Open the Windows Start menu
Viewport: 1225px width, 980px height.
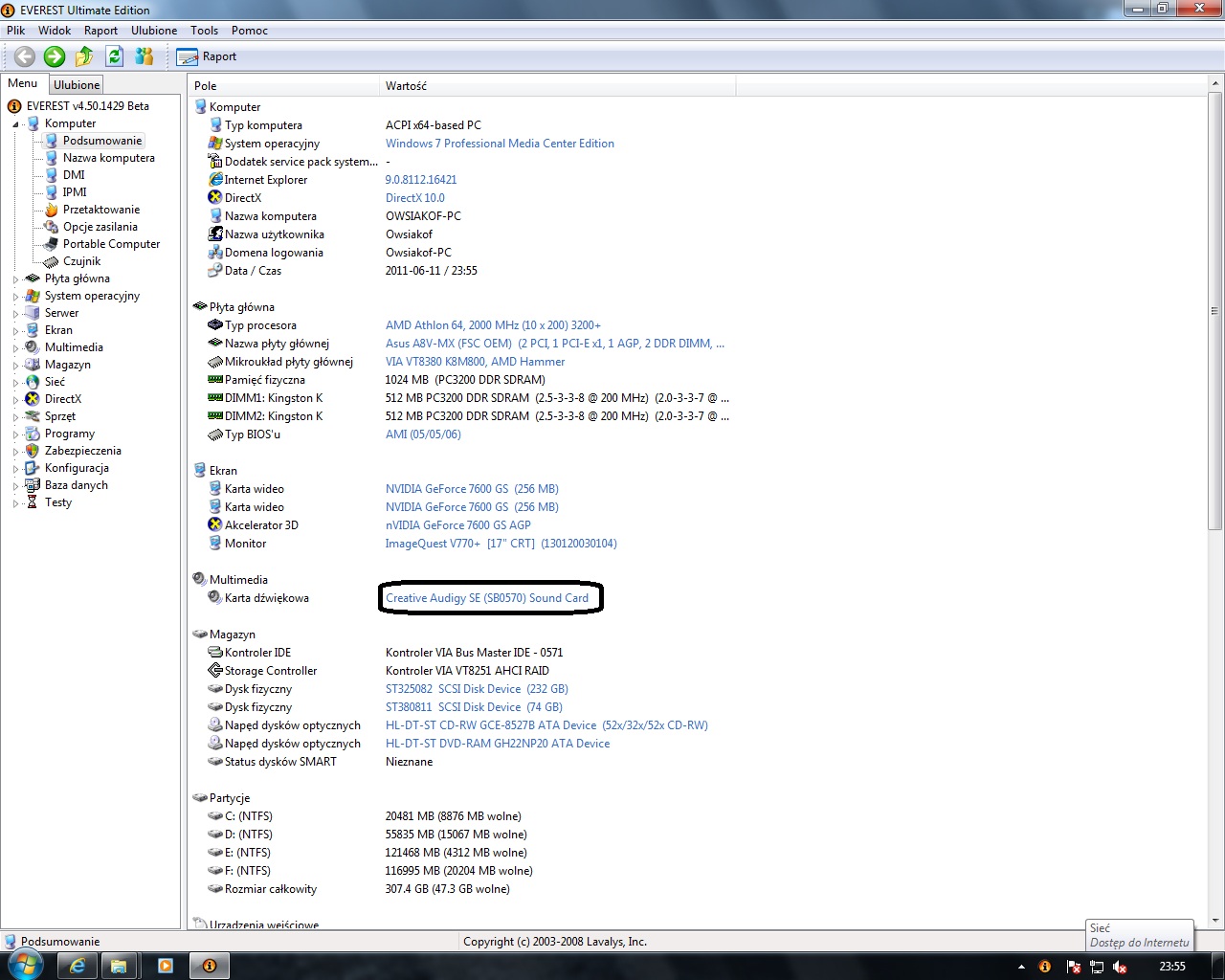(26, 966)
